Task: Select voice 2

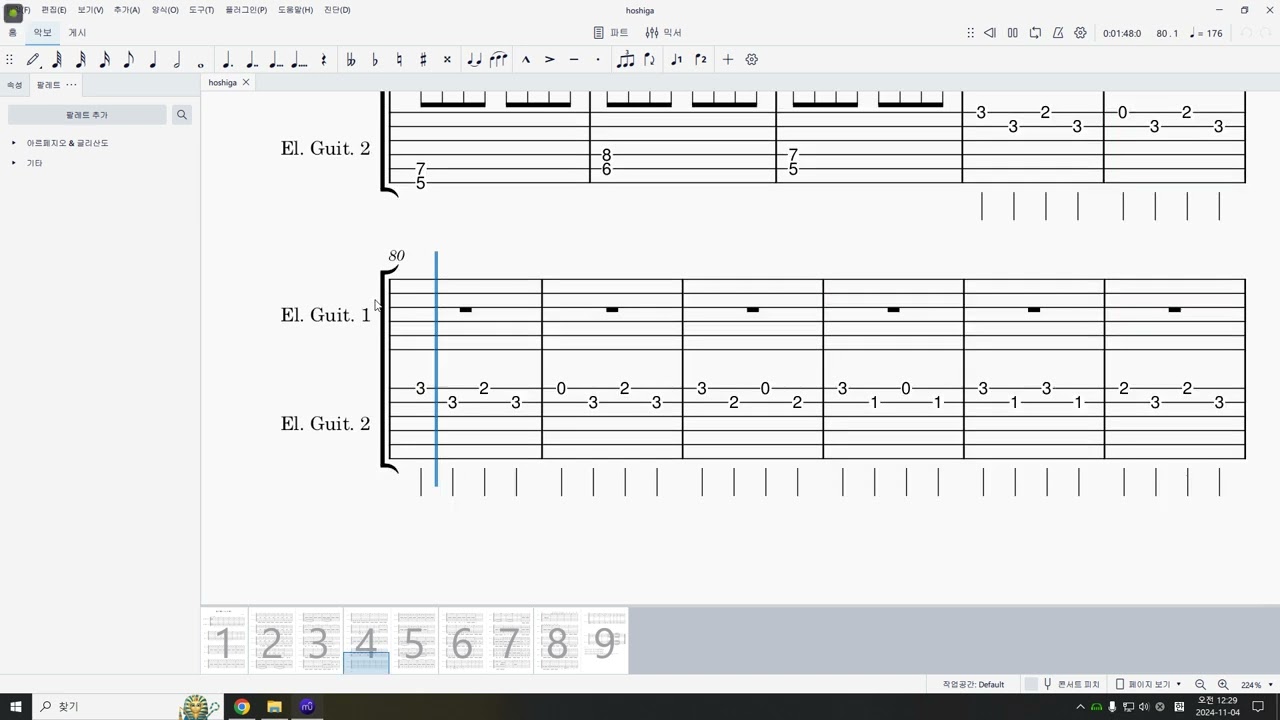Action: pyautogui.click(x=701, y=60)
